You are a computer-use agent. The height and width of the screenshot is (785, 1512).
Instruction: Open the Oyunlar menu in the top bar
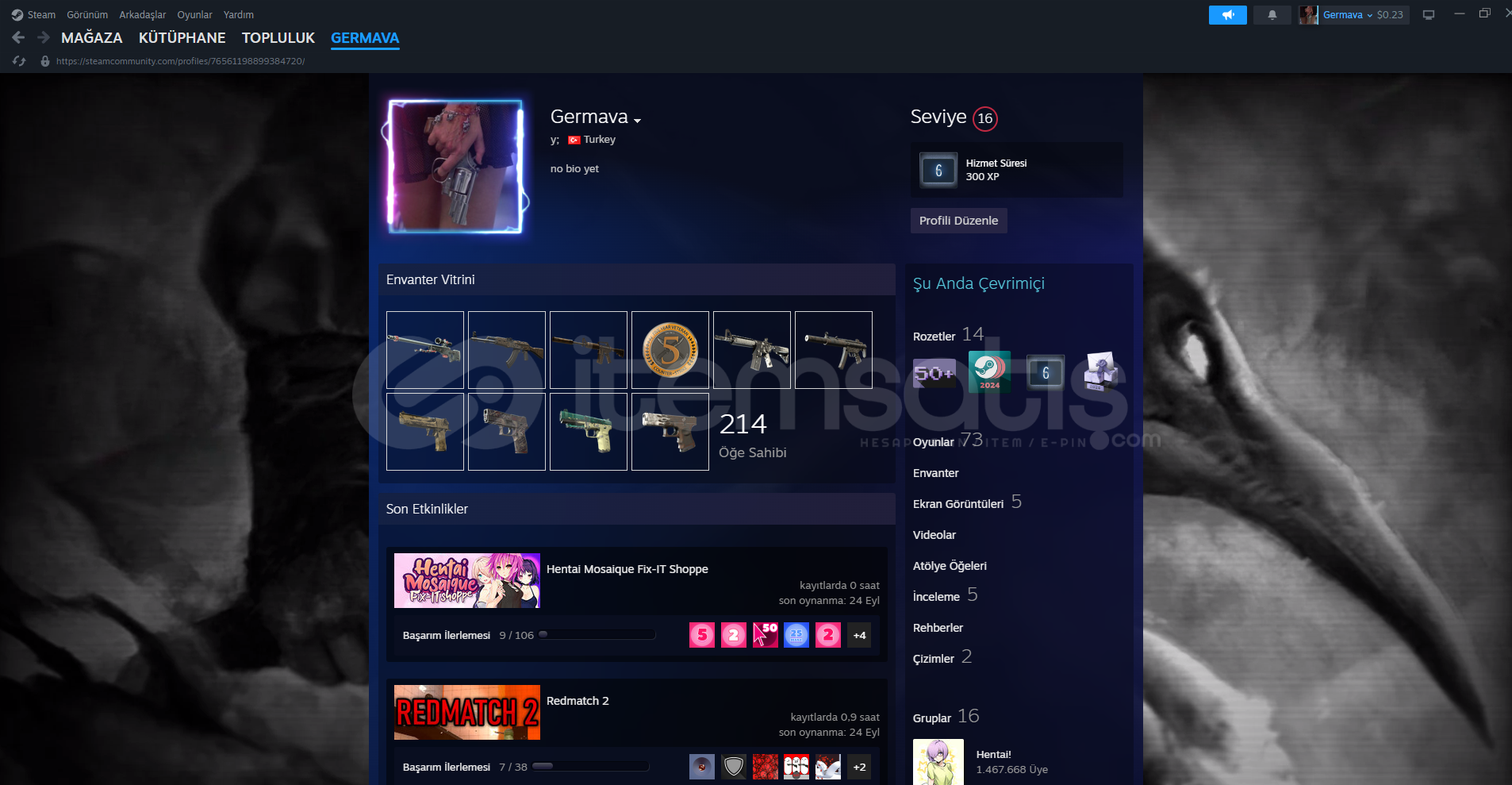pos(194,15)
